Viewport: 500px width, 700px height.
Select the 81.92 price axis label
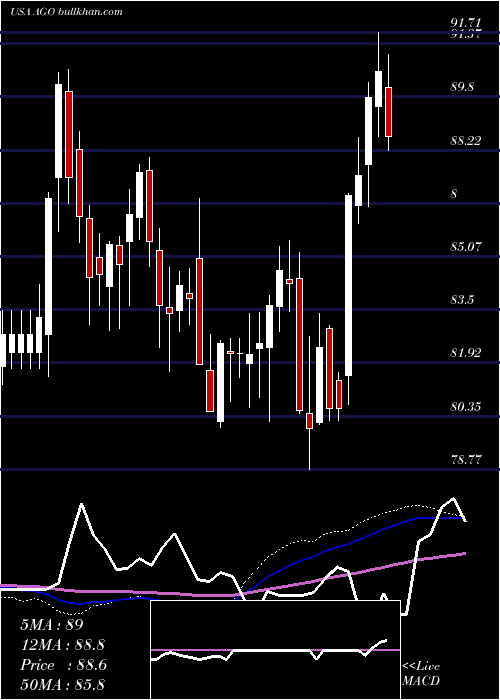pos(466,353)
